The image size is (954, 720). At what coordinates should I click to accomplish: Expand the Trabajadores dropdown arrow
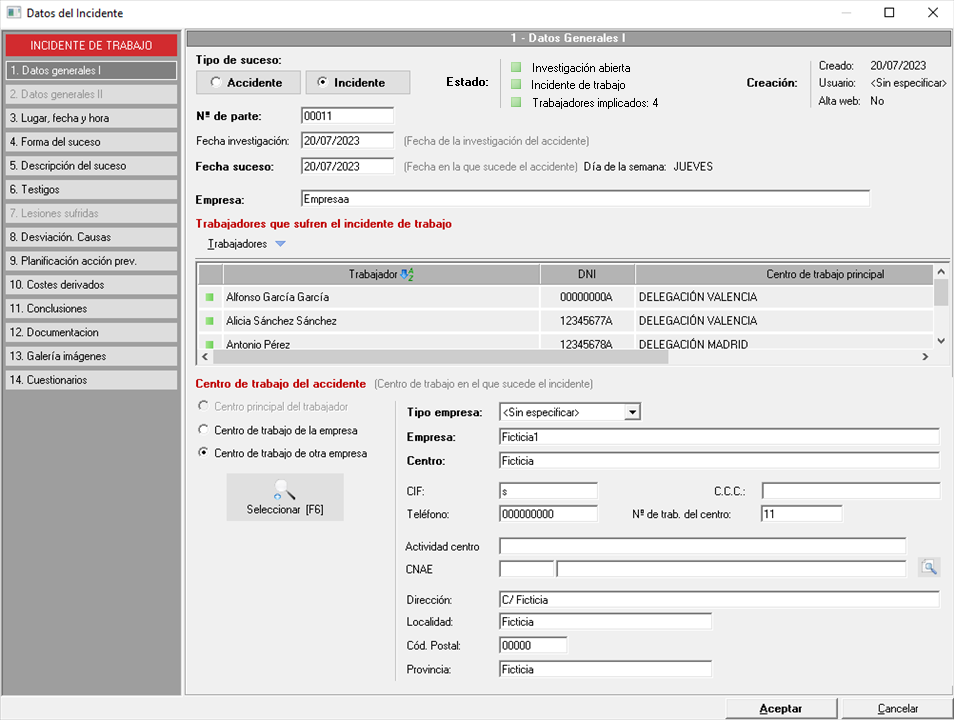point(280,244)
